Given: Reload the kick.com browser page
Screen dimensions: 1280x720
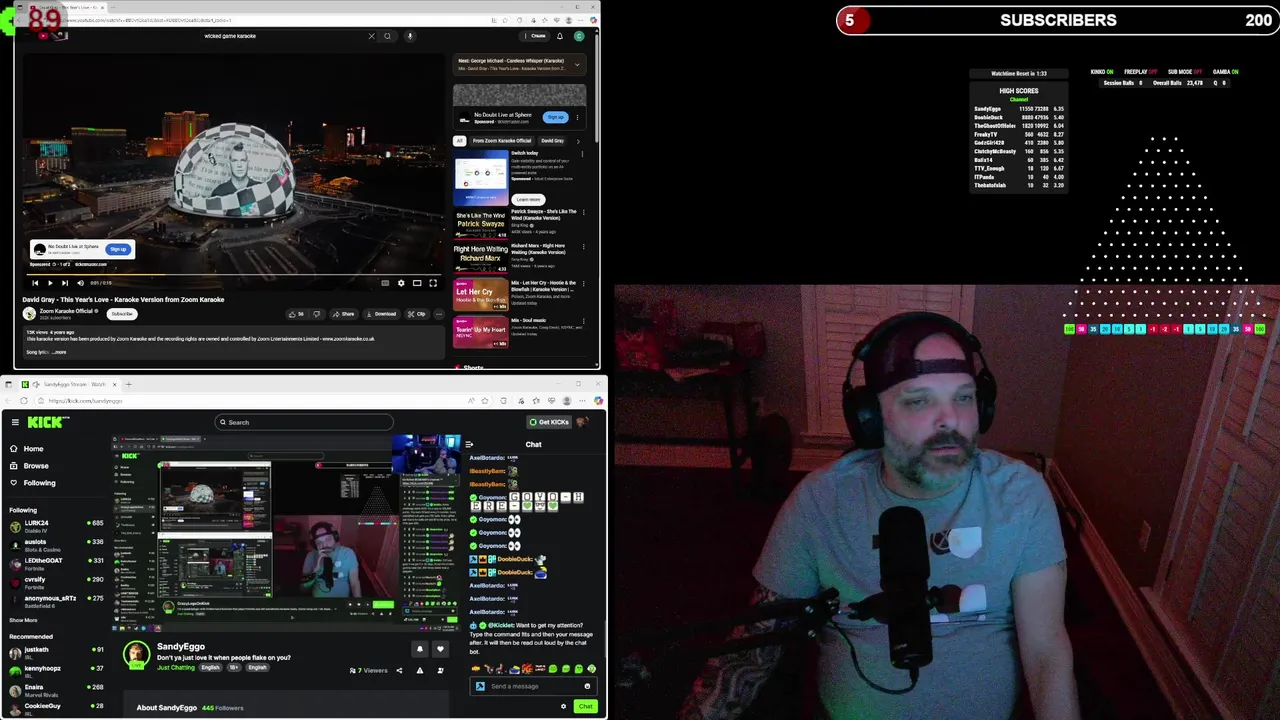Looking at the screenshot, I should click(x=24, y=401).
